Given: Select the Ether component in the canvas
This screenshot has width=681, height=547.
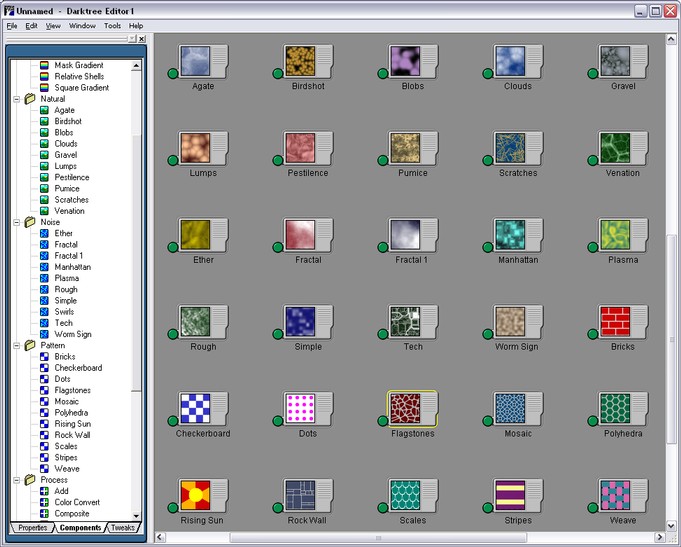Looking at the screenshot, I should pyautogui.click(x=203, y=235).
